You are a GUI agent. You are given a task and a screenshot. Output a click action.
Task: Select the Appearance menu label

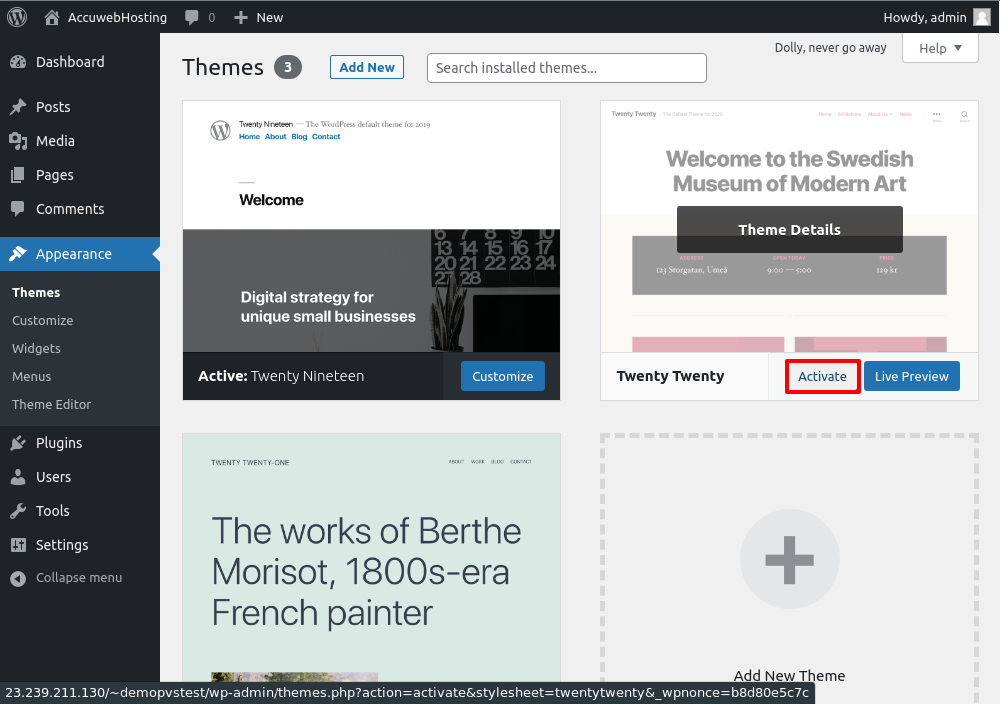[73, 254]
